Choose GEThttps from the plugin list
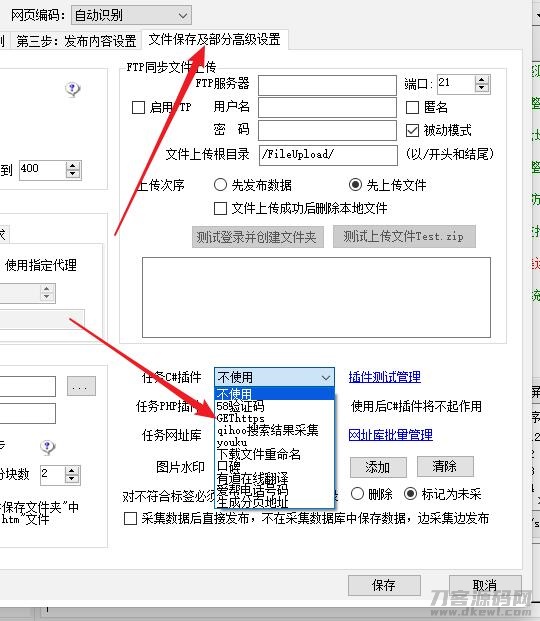 [240, 418]
